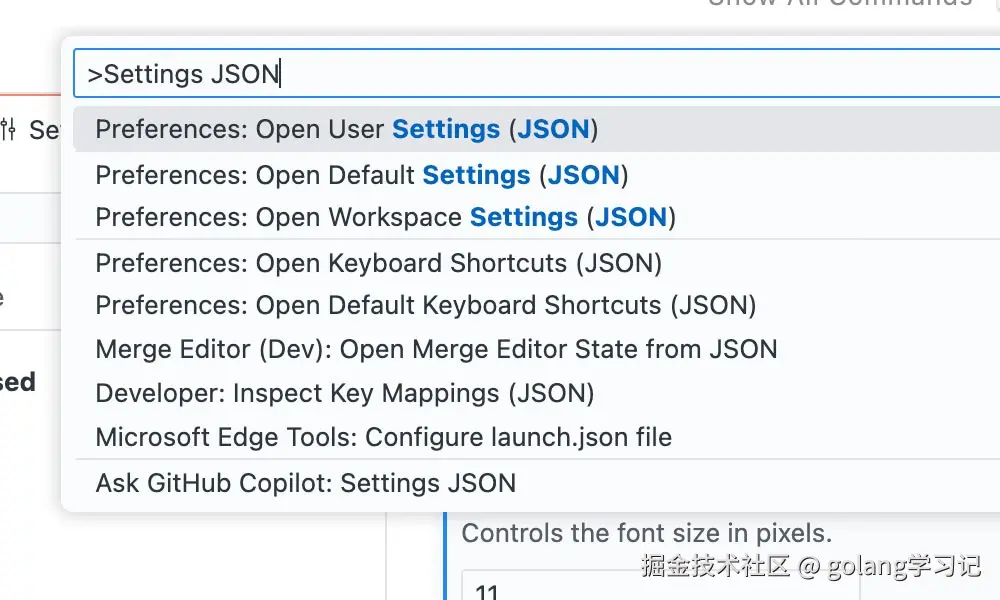Click the command palette search input
The width and height of the screenshot is (1000, 600).
540,74
